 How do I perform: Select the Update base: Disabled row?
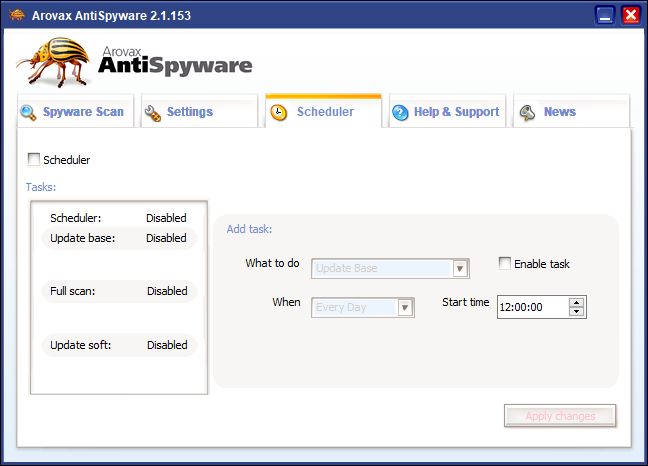coord(119,238)
